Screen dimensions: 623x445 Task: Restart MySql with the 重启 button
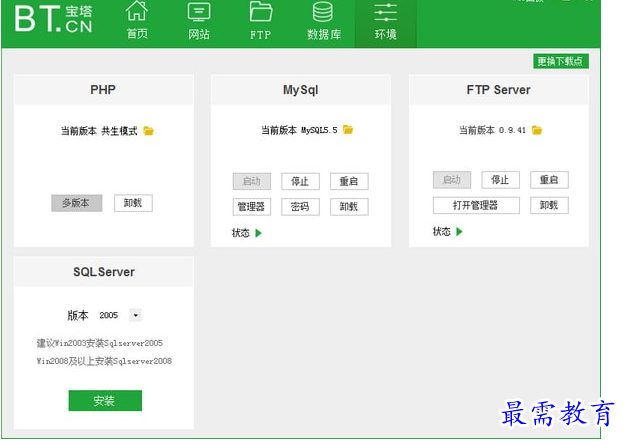click(349, 182)
